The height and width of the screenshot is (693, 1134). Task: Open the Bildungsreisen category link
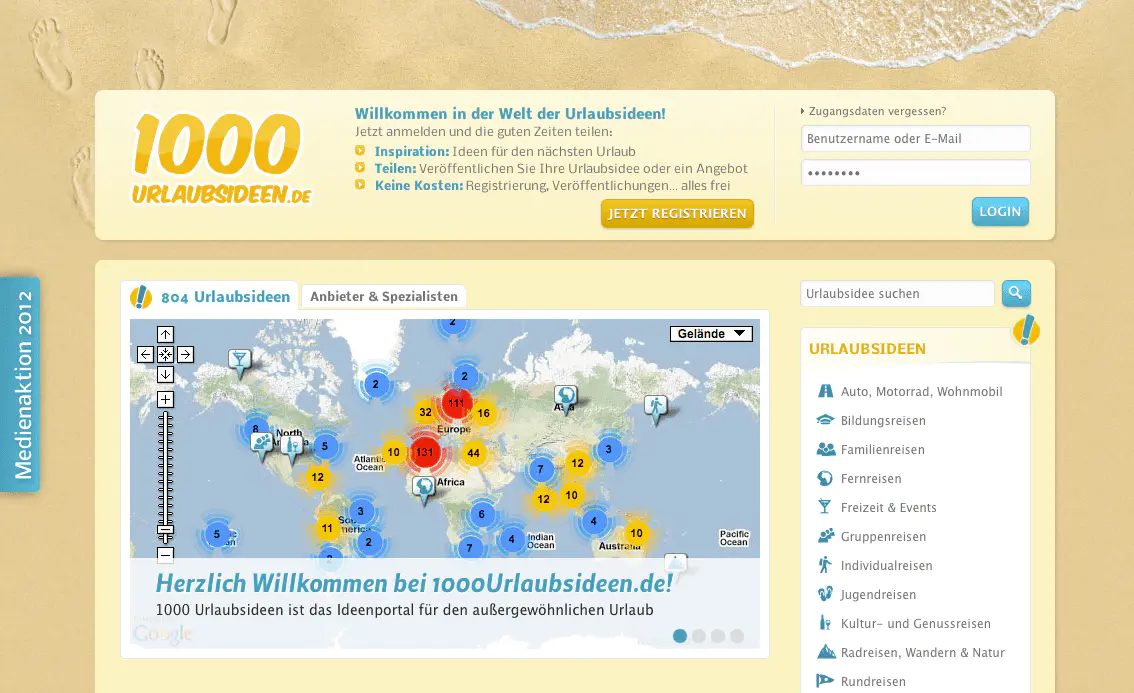click(883, 420)
